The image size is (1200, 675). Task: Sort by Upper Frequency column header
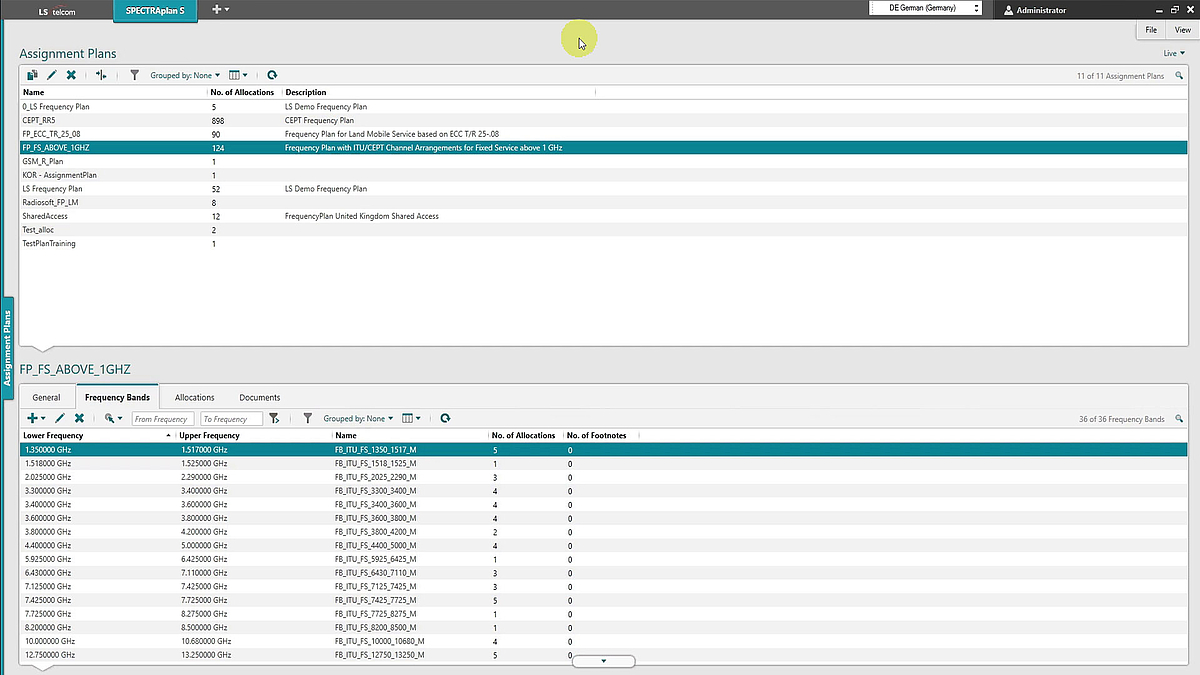tap(253, 435)
